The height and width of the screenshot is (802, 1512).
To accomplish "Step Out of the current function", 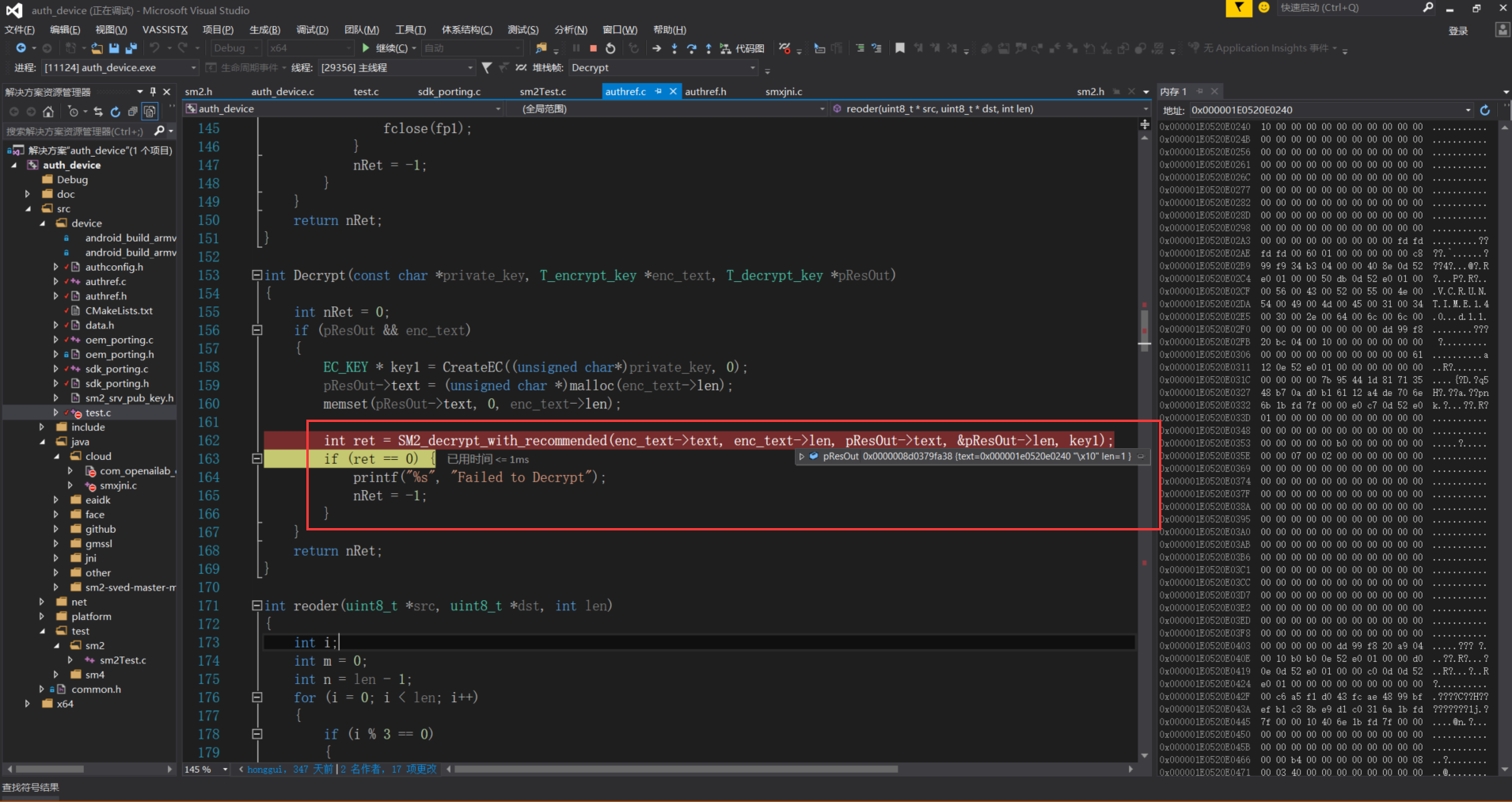I will (709, 48).
